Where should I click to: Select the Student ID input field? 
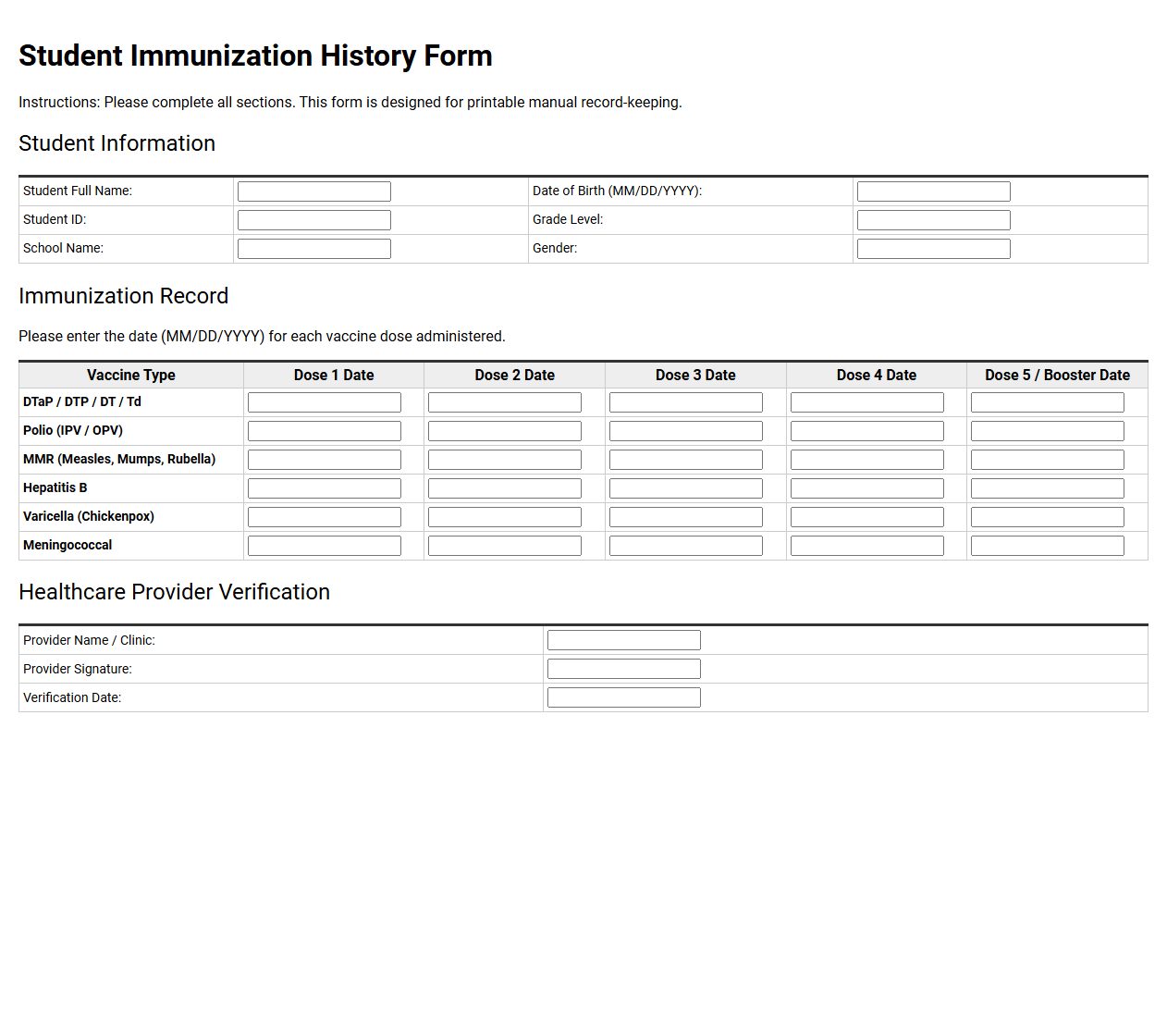click(314, 220)
